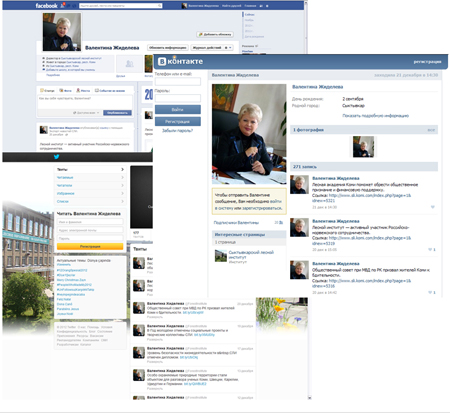
Task: Click the yellow Регистрация button on Twitter
Action: pos(90,246)
